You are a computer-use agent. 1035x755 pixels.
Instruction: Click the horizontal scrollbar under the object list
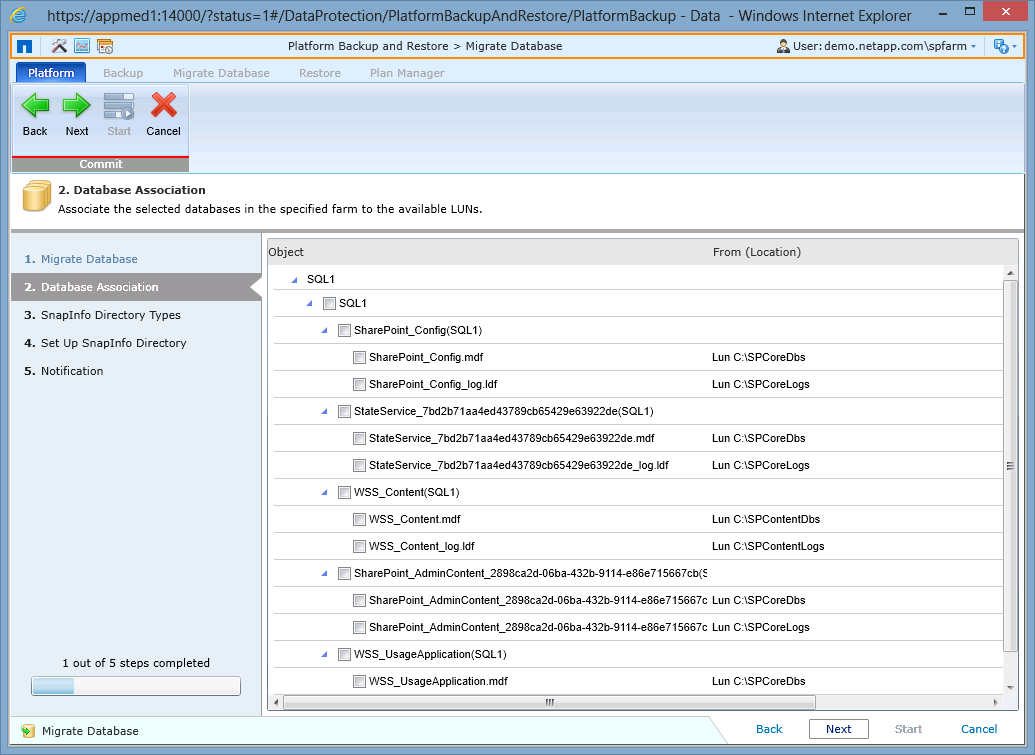(x=549, y=702)
